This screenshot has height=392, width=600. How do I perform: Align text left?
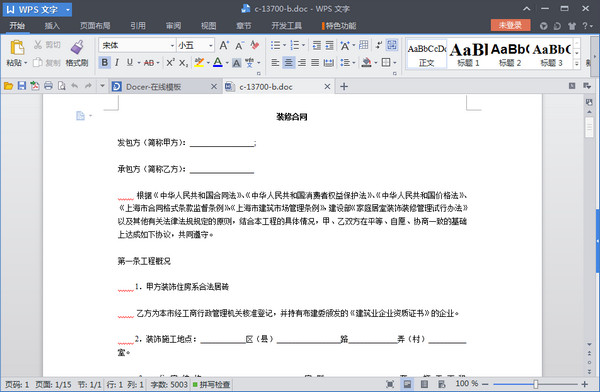pyautogui.click(x=275, y=62)
